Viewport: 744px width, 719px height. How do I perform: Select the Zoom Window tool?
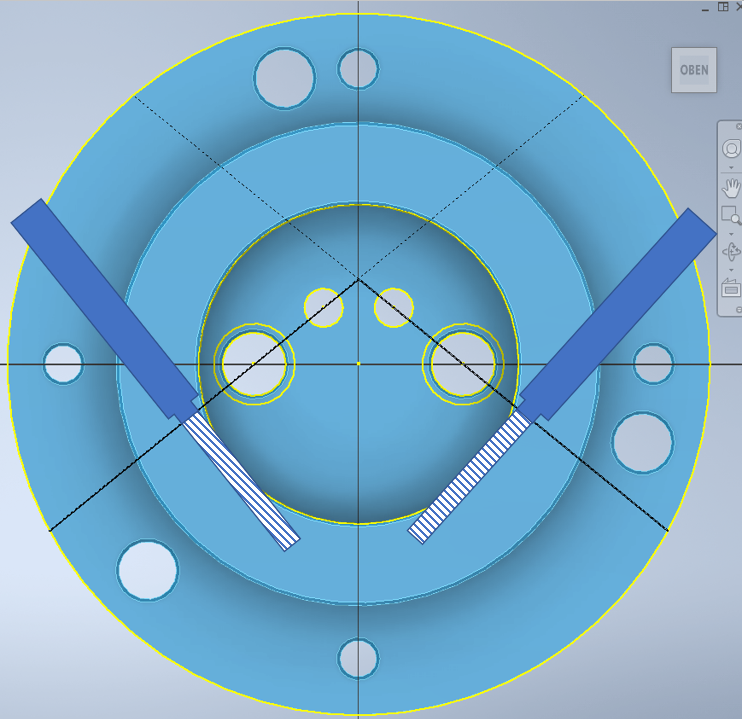point(731,215)
